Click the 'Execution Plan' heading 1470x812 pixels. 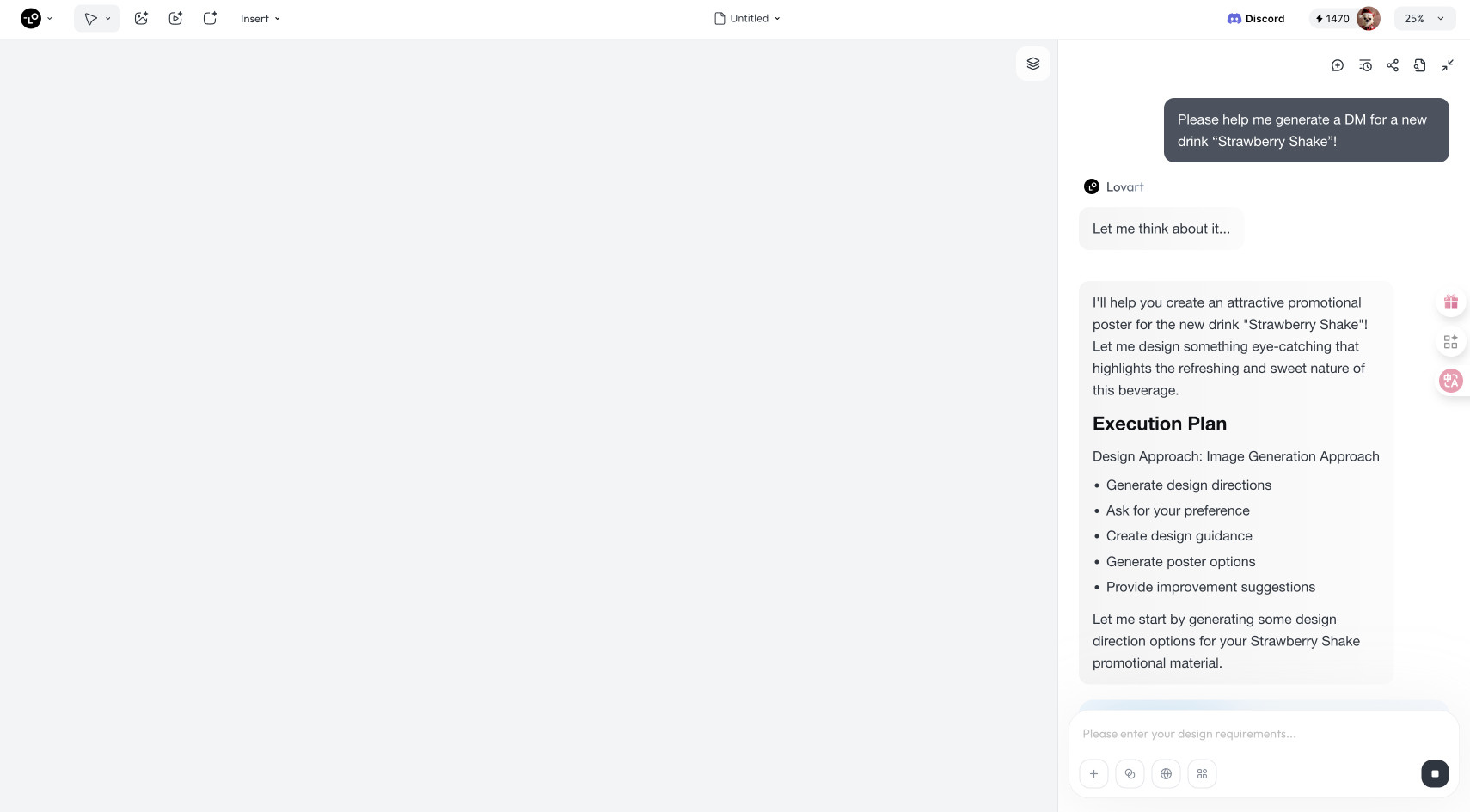pyautogui.click(x=1160, y=424)
